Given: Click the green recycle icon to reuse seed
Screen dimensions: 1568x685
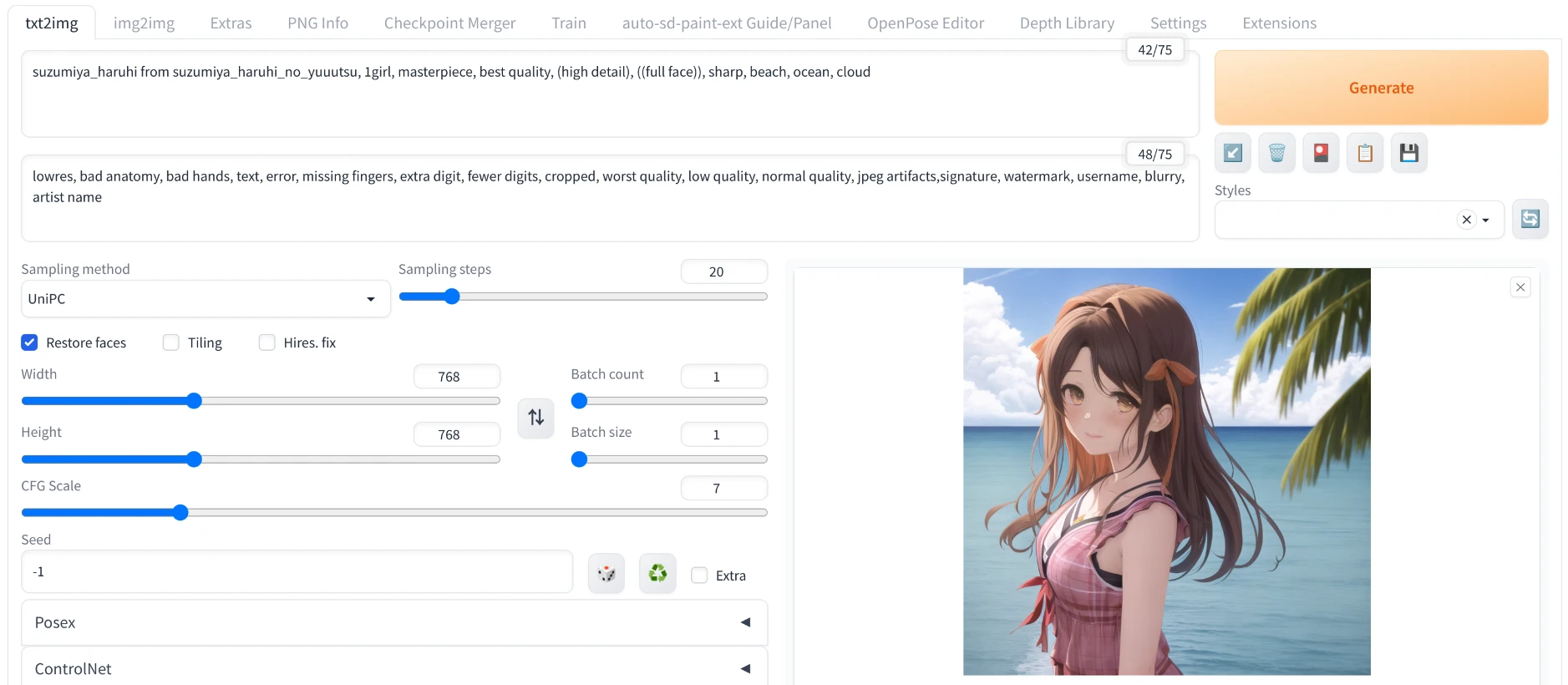Looking at the screenshot, I should tap(657, 574).
